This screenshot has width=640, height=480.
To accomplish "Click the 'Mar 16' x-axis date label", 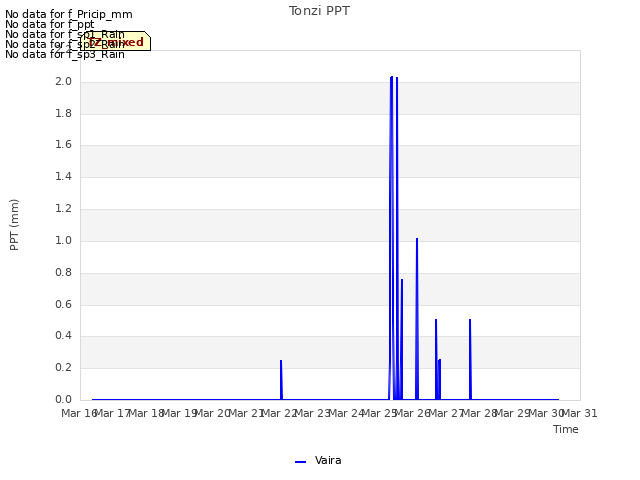I will point(79,413).
